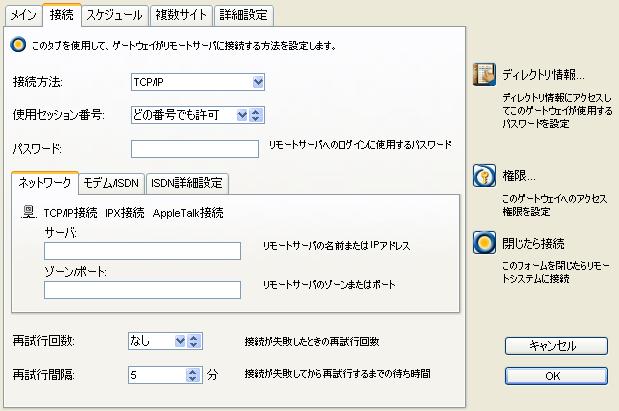Click the パスワード input field
The image size is (619, 411).
pyautogui.click(x=195, y=149)
